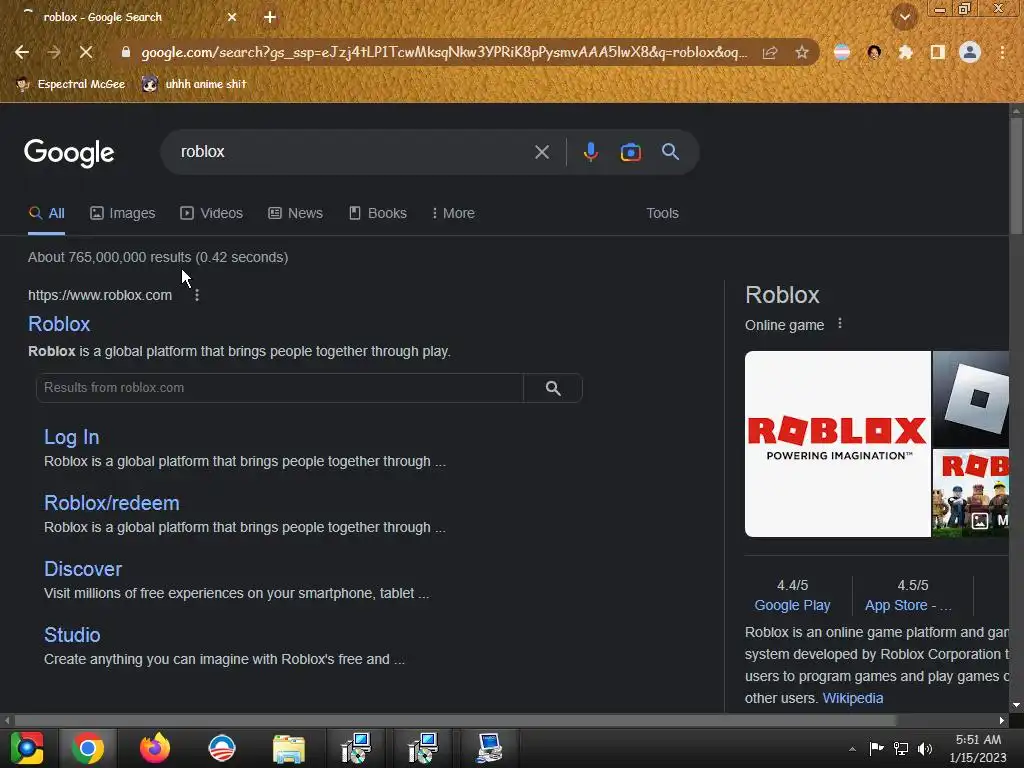
Task: Click the vertical page scrollbar
Action: 1016,176
